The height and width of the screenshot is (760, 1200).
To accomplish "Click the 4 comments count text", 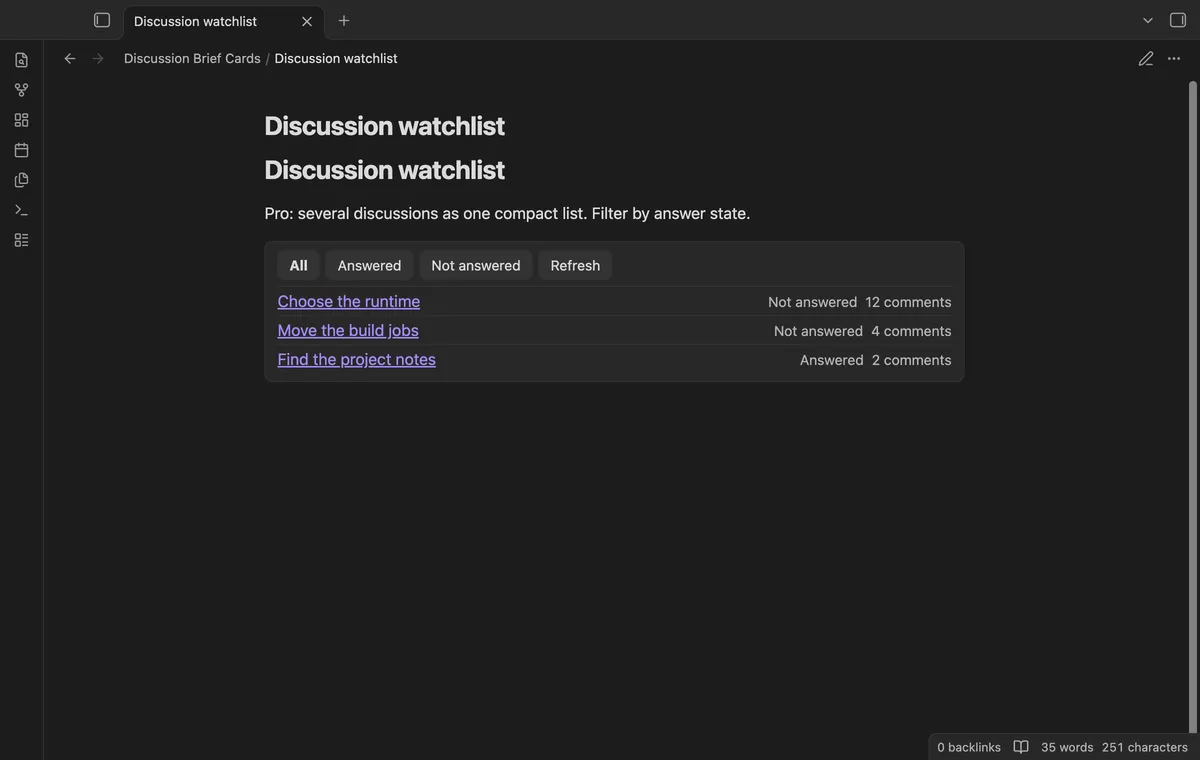I will click(911, 331).
